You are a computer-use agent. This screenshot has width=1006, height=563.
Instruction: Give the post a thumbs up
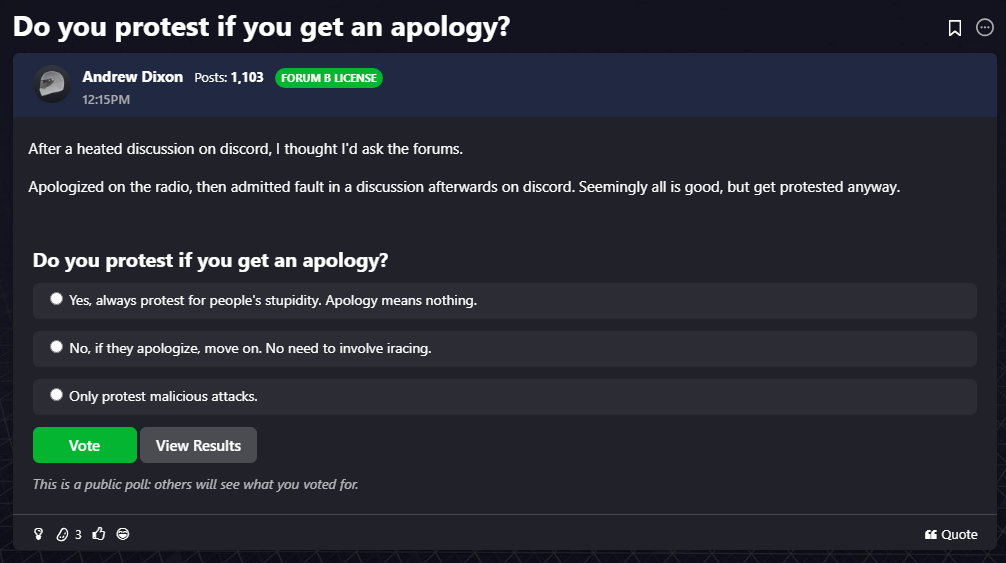tap(99, 534)
